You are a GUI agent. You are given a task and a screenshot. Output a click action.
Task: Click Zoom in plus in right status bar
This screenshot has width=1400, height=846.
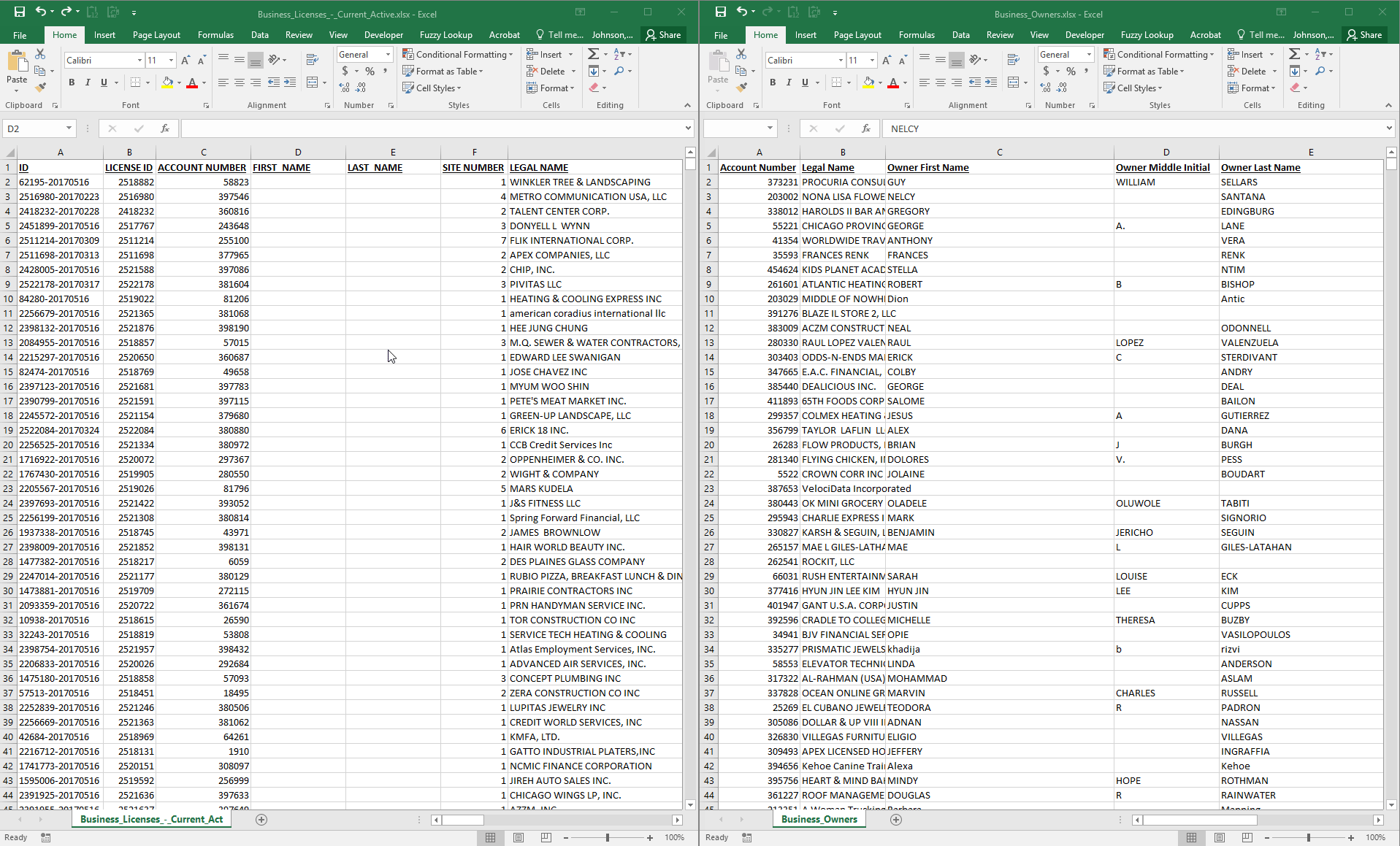[1351, 837]
